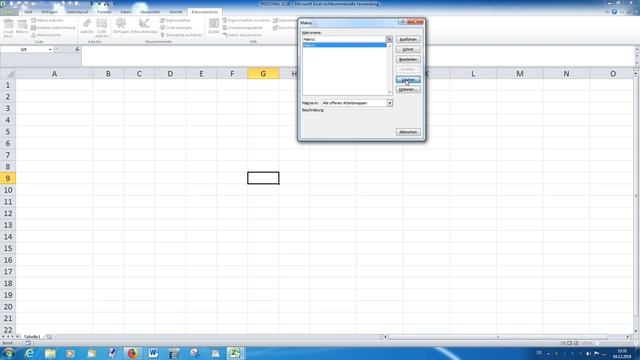Open Makrosicherheit settings

46,35
